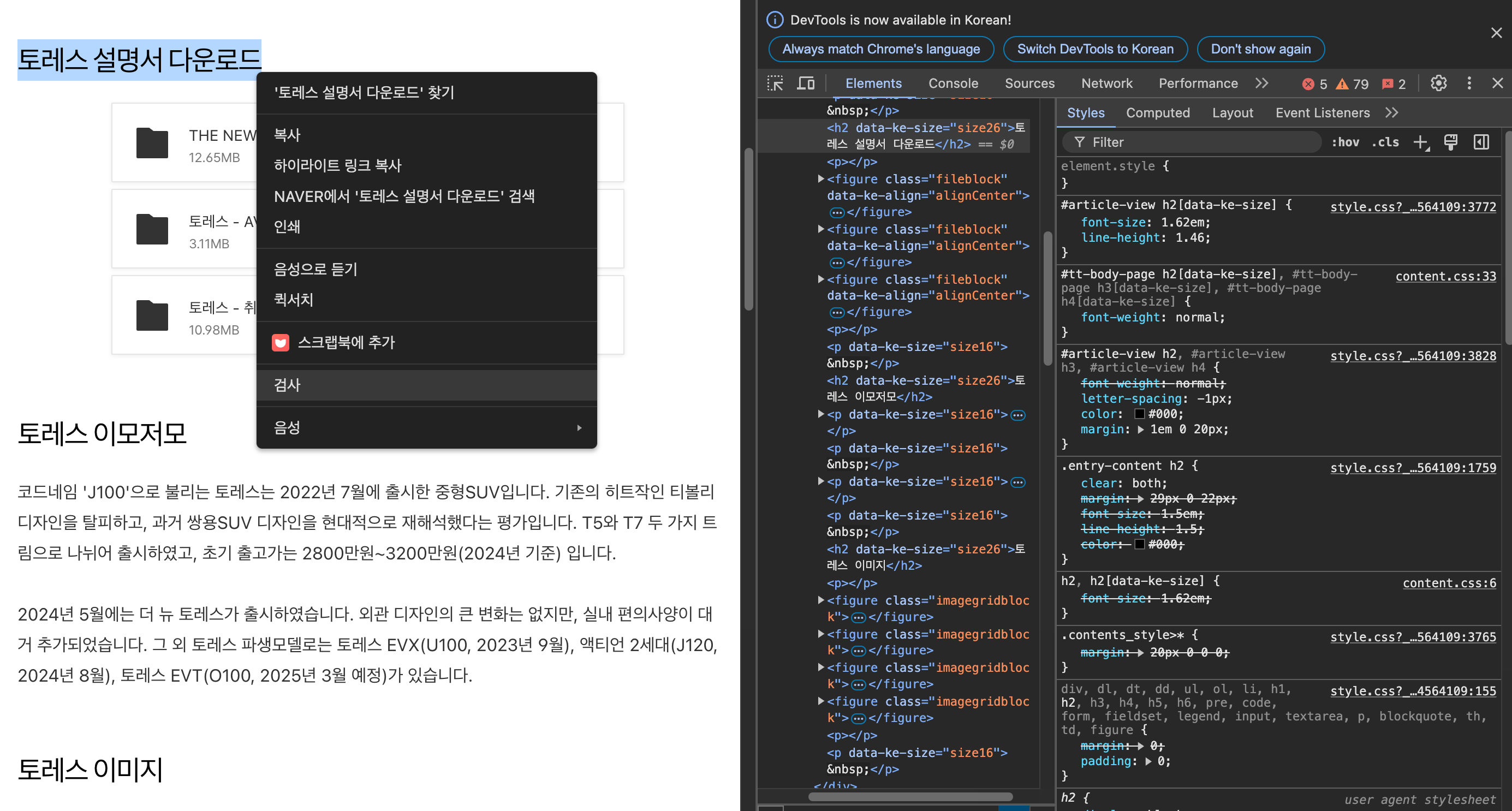Viewport: 1512px width, 811px height.
Task: Open style.css line 3772 source link
Action: pos(1413,206)
